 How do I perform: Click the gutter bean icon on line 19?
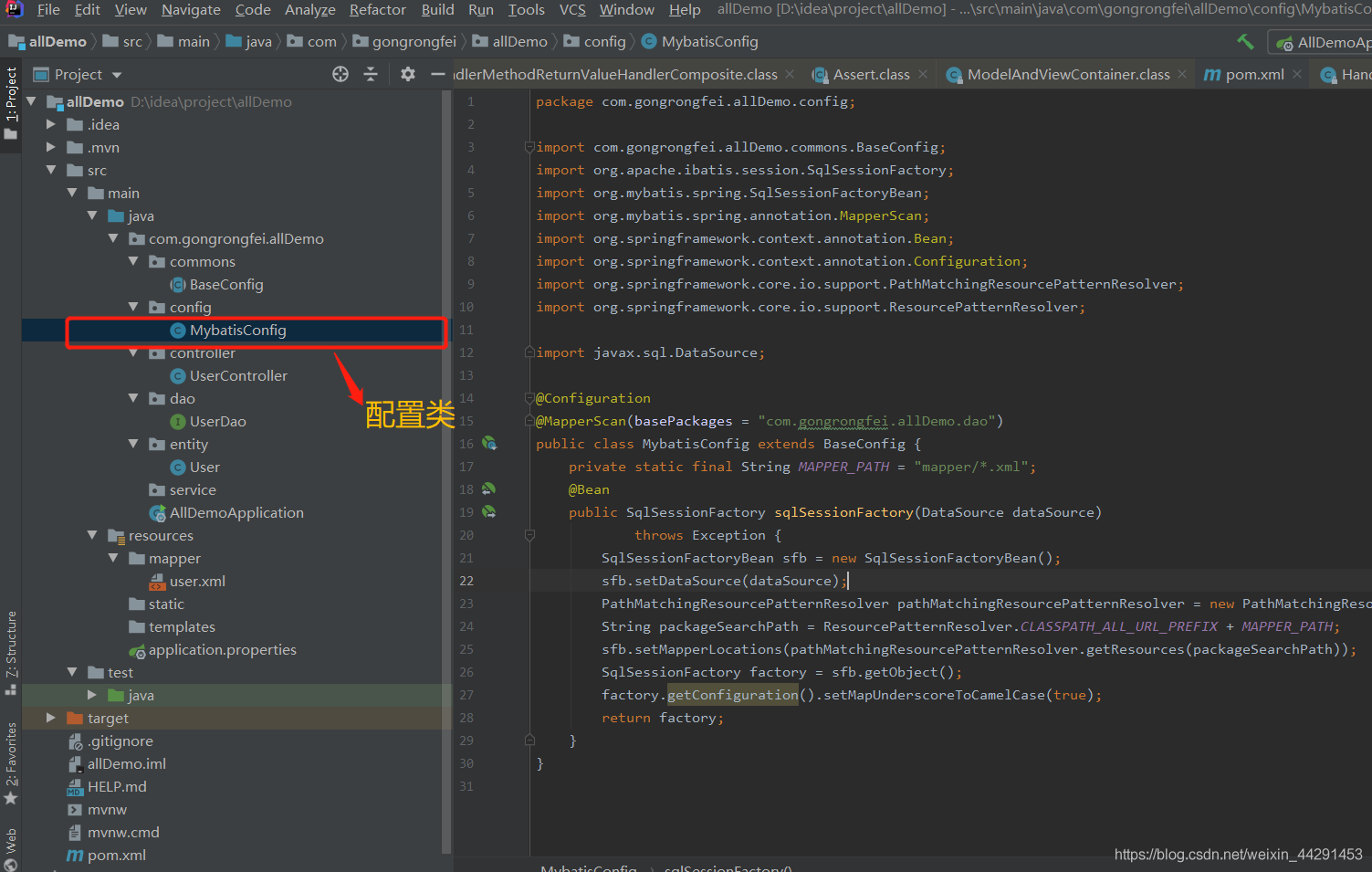(x=489, y=511)
